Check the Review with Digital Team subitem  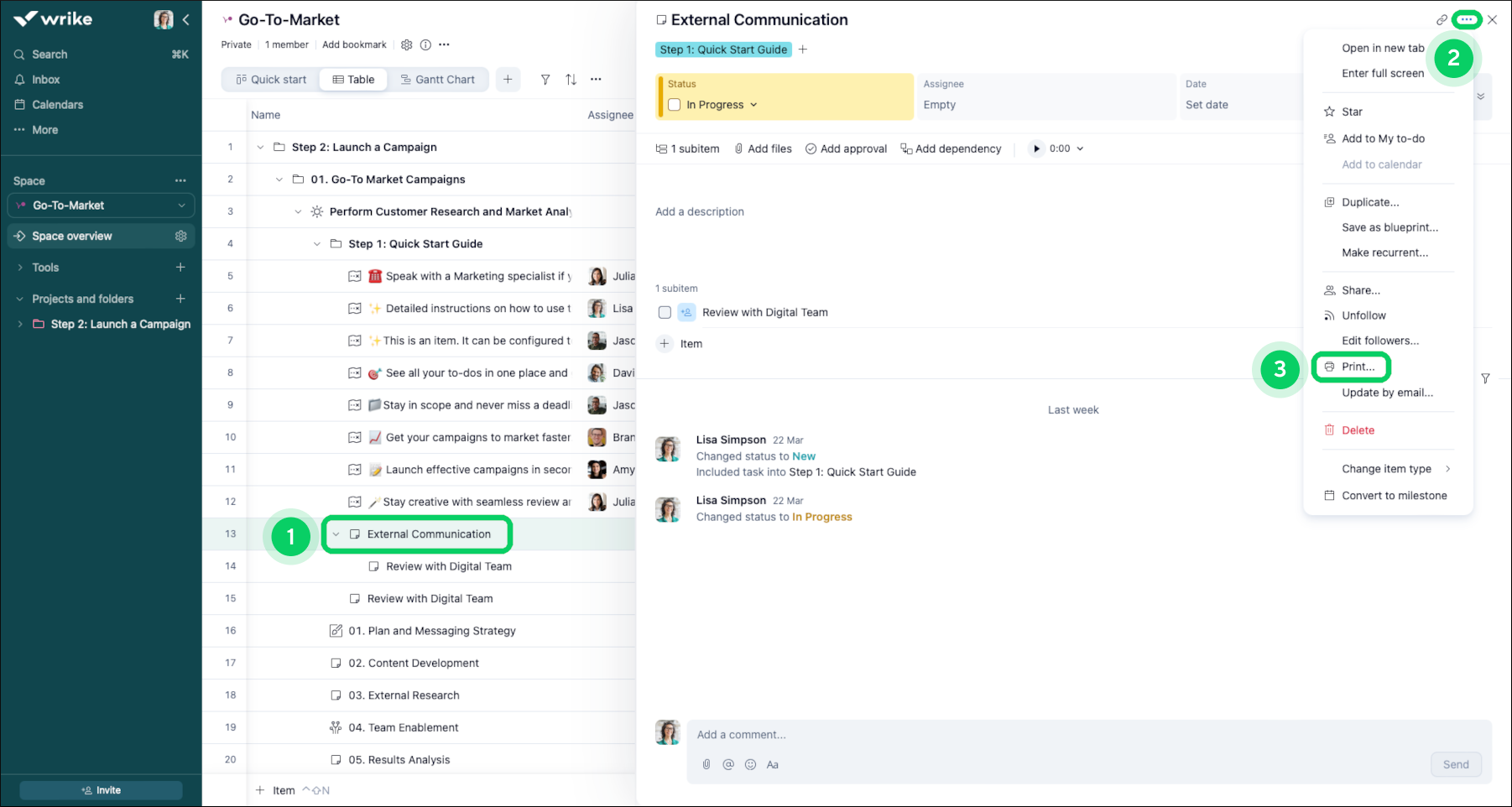(x=665, y=312)
